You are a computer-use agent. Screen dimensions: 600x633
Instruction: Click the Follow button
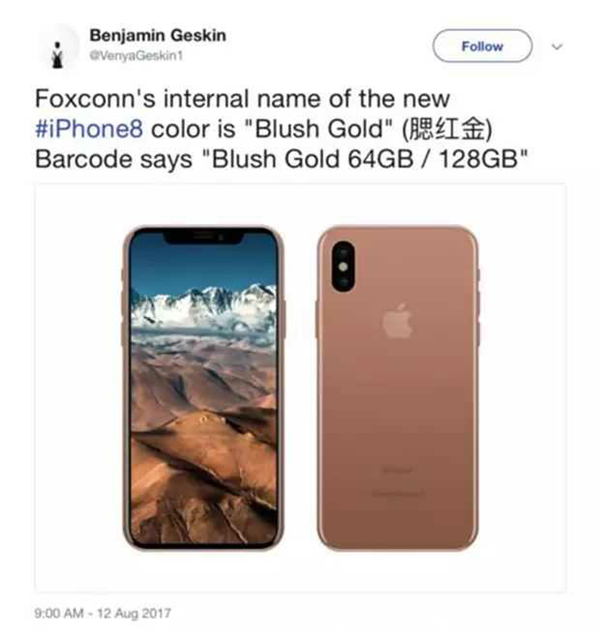(482, 46)
